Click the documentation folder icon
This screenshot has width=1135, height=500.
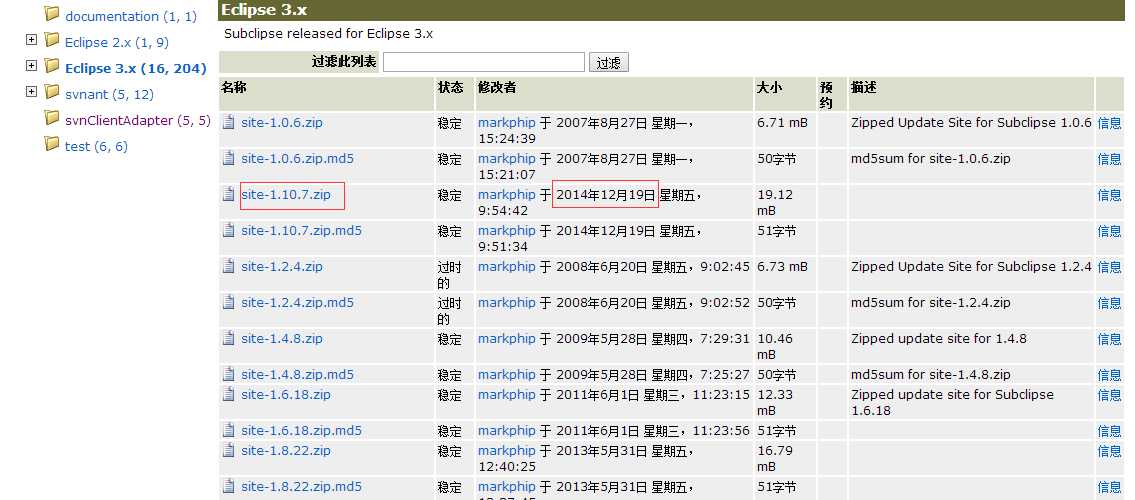[x=51, y=14]
